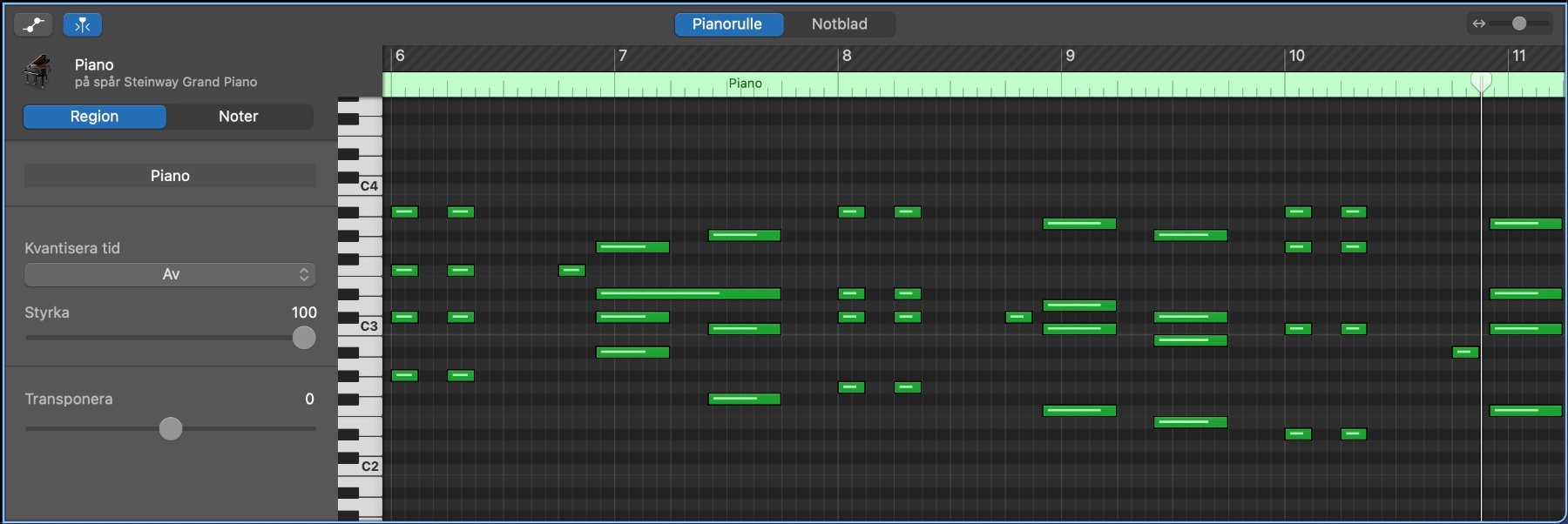
Task: Select the green Piano region header
Action: click(745, 84)
